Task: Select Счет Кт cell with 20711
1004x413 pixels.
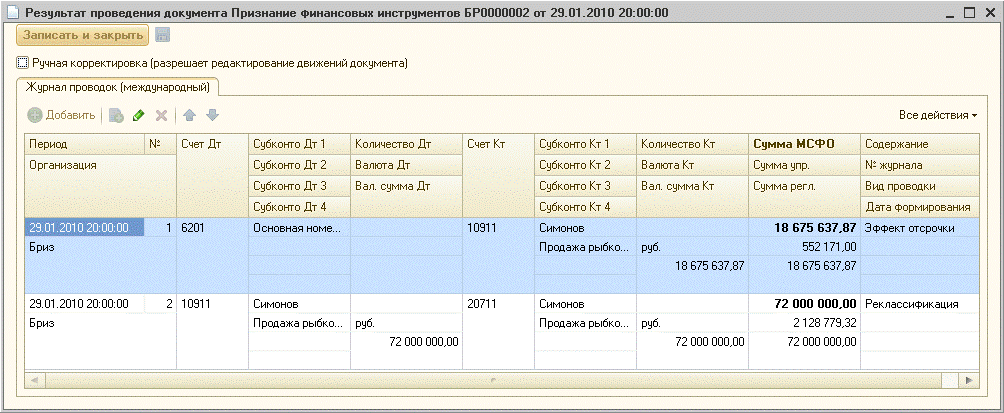Action: coord(497,304)
